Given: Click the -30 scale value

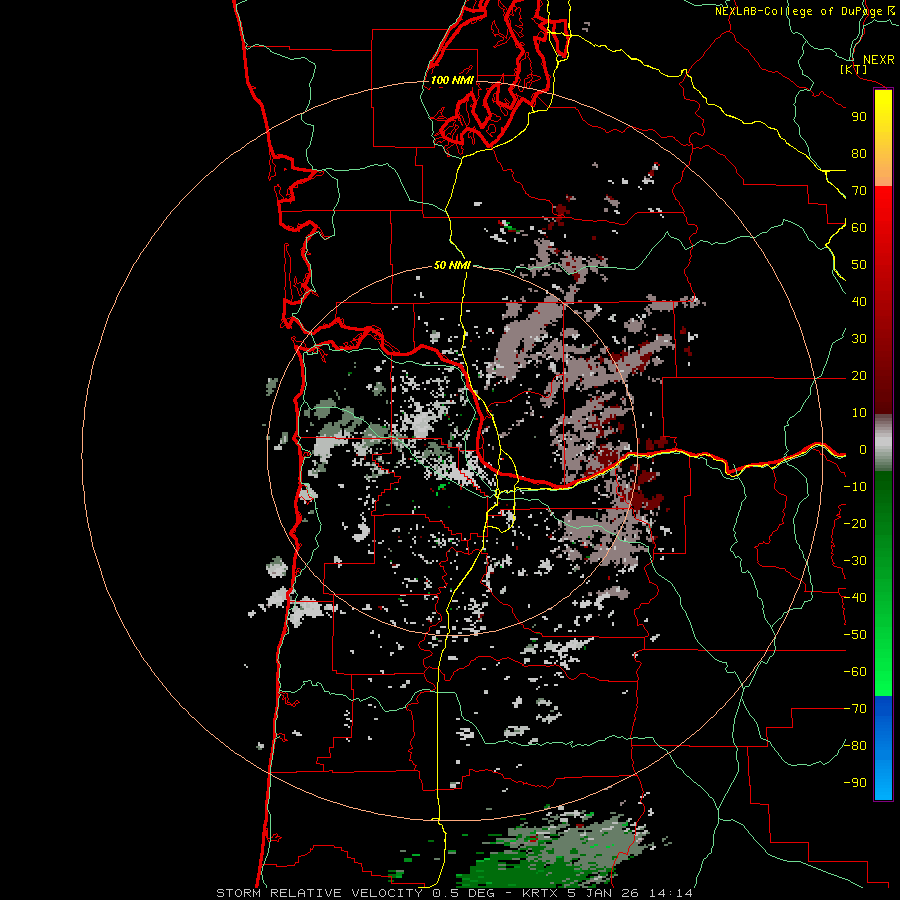Looking at the screenshot, I should (855, 561).
